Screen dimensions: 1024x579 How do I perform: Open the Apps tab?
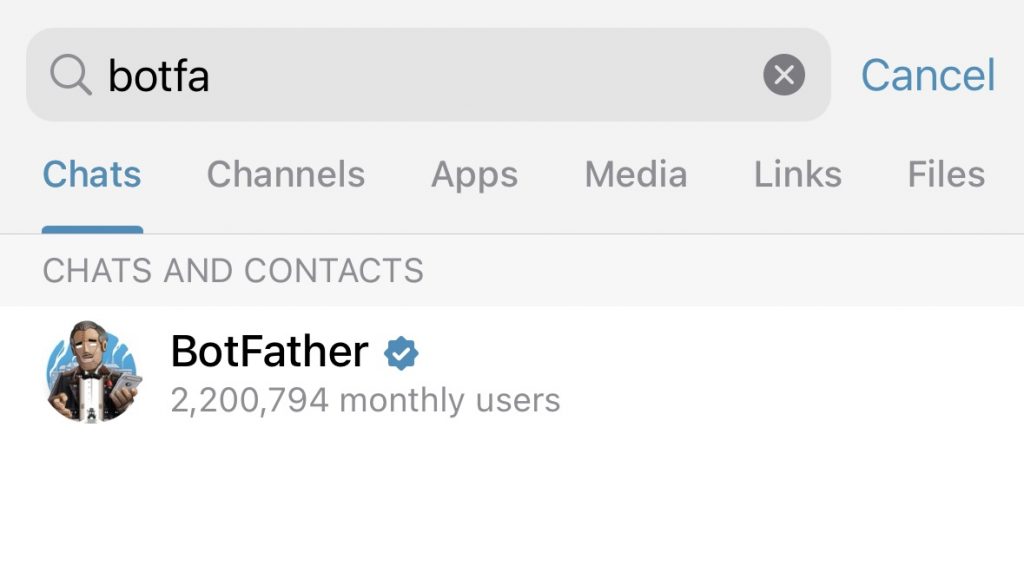coord(475,176)
